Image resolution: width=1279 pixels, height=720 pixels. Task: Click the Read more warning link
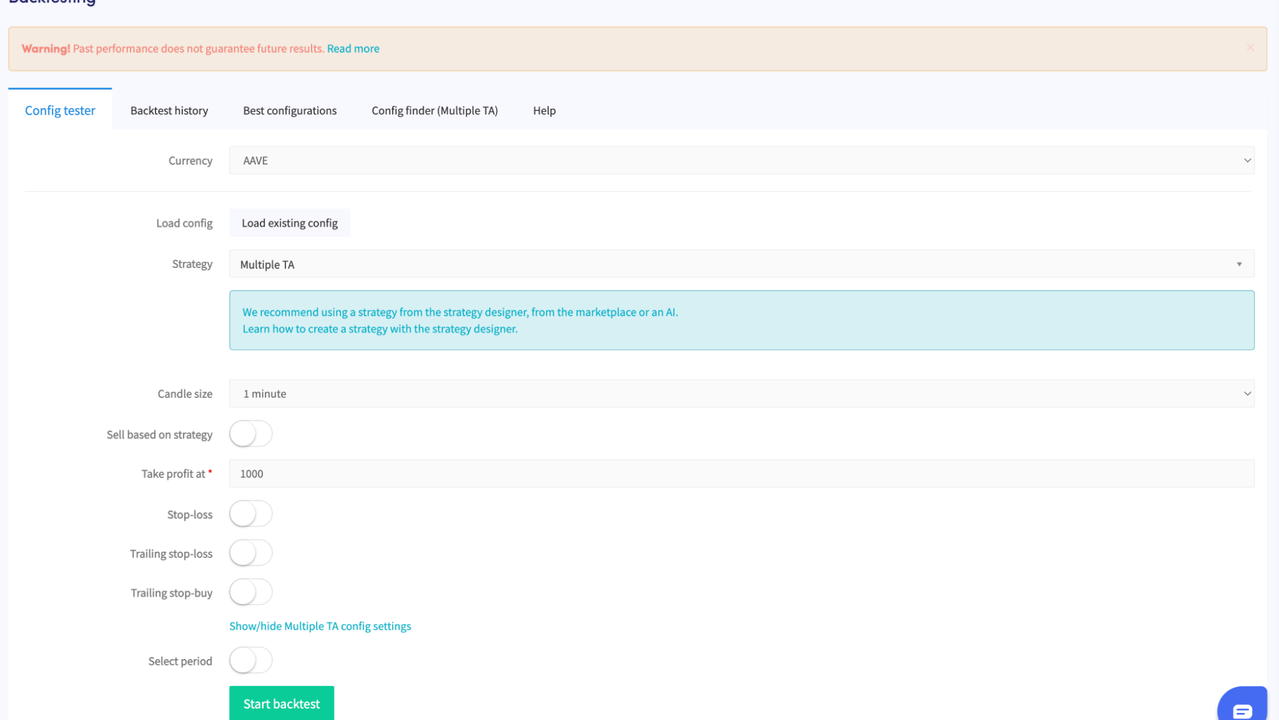tap(353, 49)
